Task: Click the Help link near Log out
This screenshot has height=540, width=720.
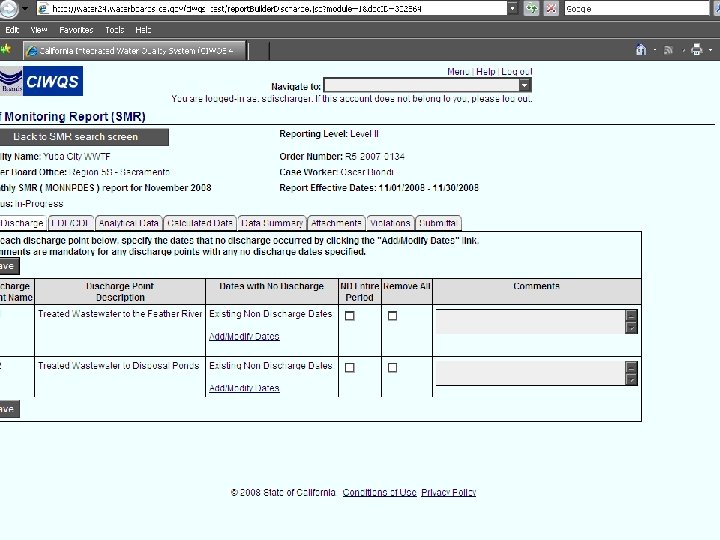Action: click(x=486, y=72)
